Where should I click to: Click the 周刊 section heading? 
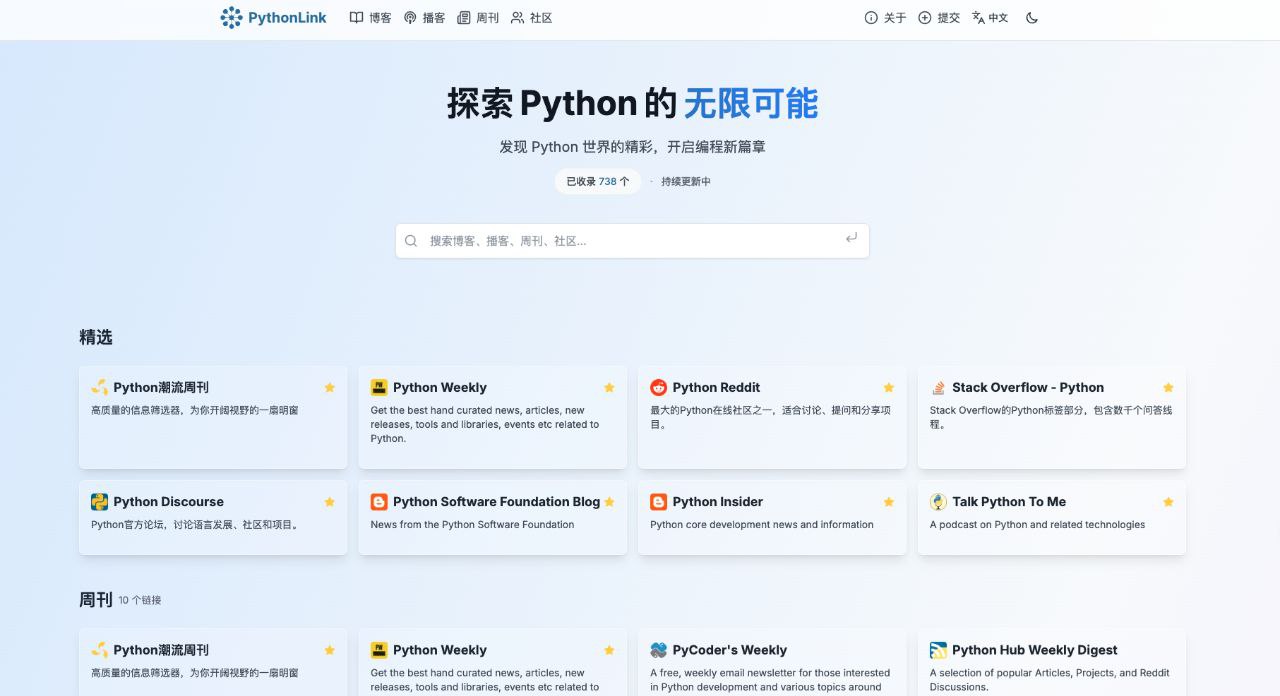96,600
